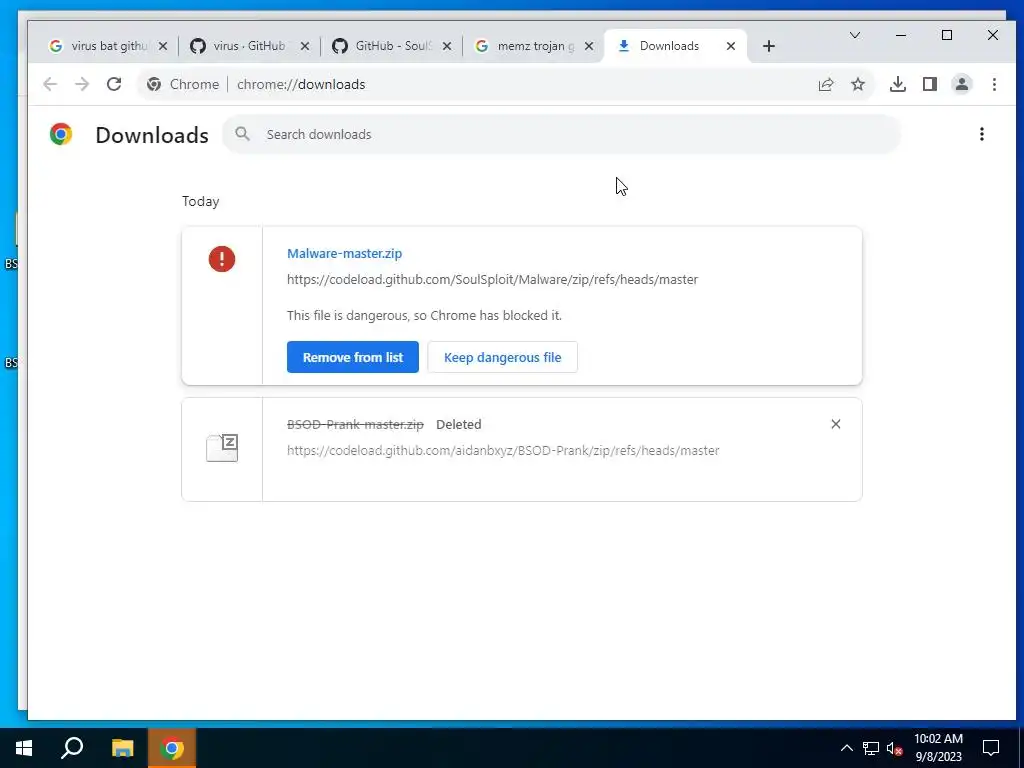
Task: Click Remove from list button
Action: coord(353,357)
